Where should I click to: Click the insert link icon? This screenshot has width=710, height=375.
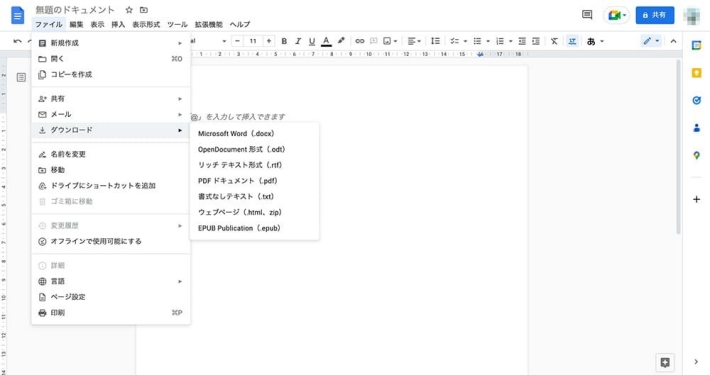pyautogui.click(x=360, y=41)
